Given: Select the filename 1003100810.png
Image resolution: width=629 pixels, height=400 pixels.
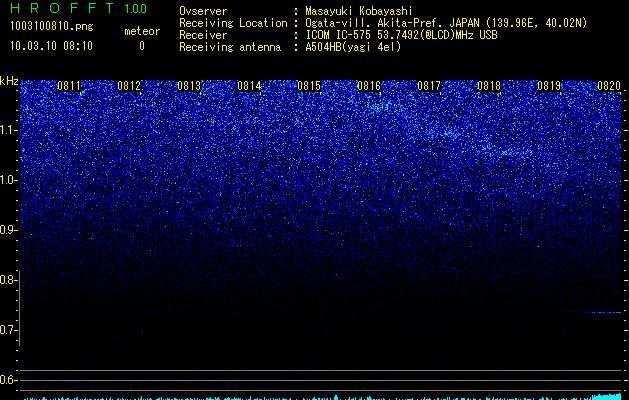Looking at the screenshot, I should click(x=52, y=27).
